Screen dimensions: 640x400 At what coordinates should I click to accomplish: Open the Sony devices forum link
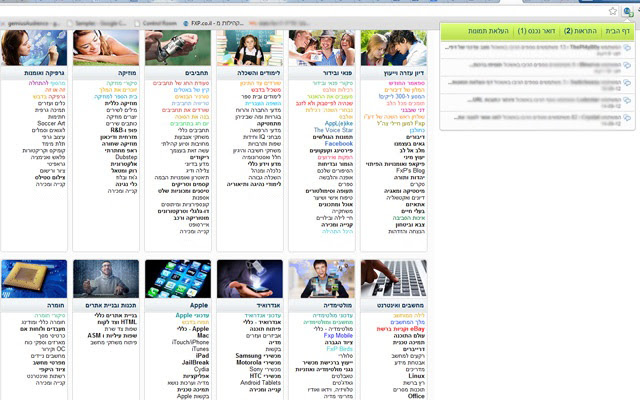pos(265,369)
